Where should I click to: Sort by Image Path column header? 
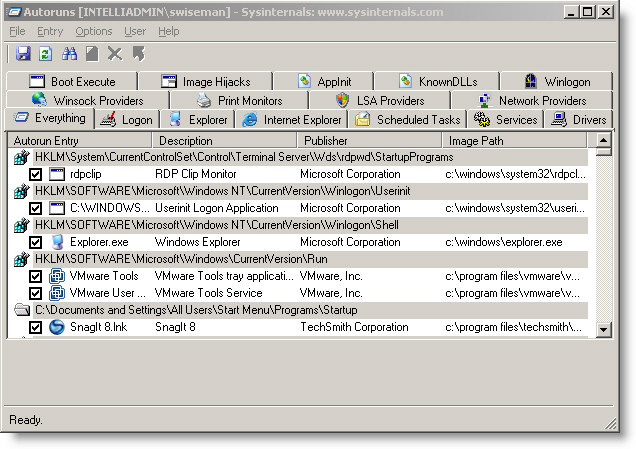pos(515,141)
